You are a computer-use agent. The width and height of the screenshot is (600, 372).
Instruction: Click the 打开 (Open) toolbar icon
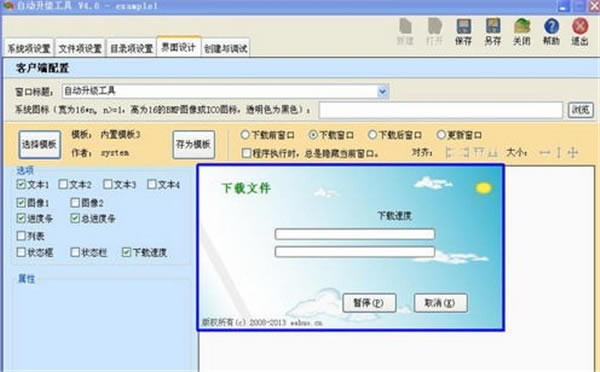[435, 26]
